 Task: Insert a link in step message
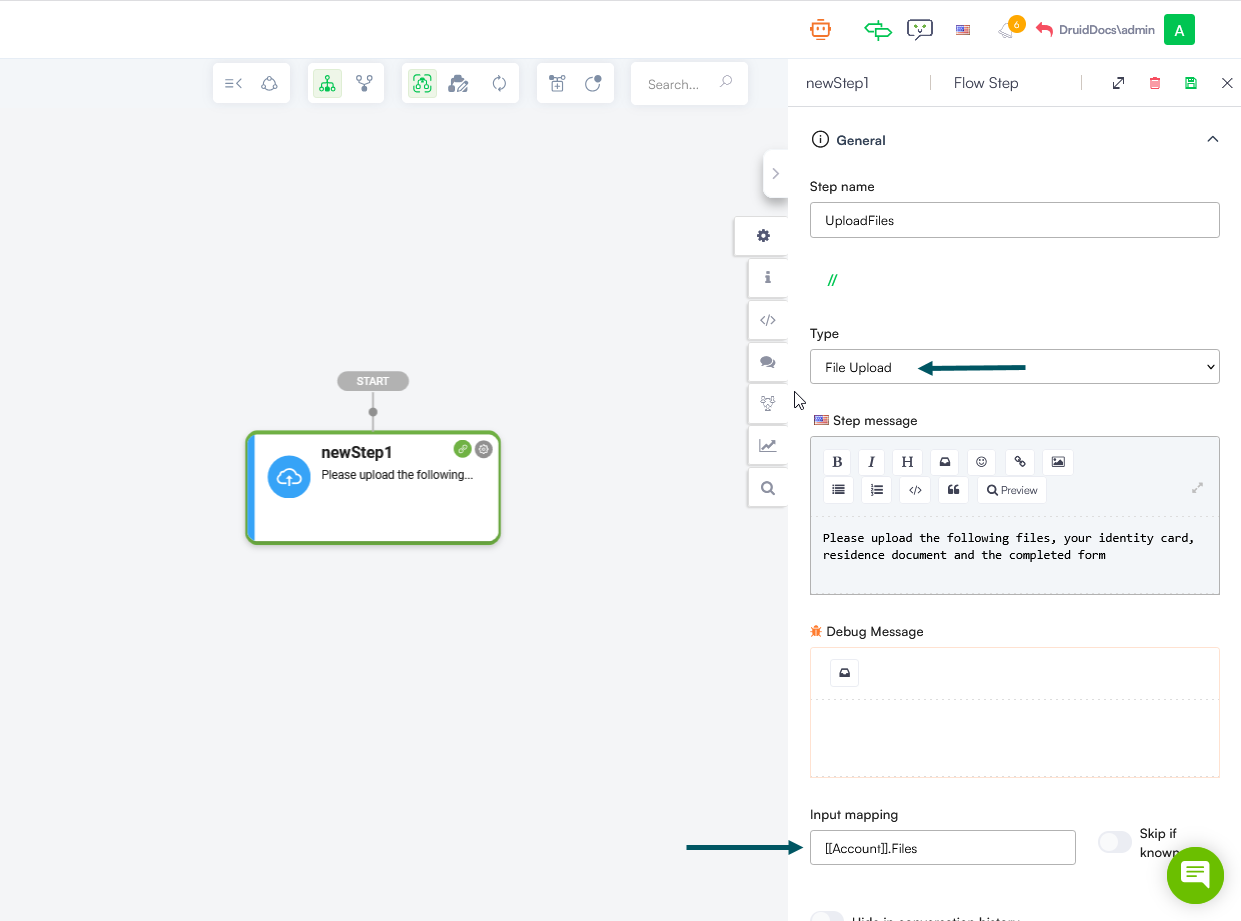pos(1020,462)
